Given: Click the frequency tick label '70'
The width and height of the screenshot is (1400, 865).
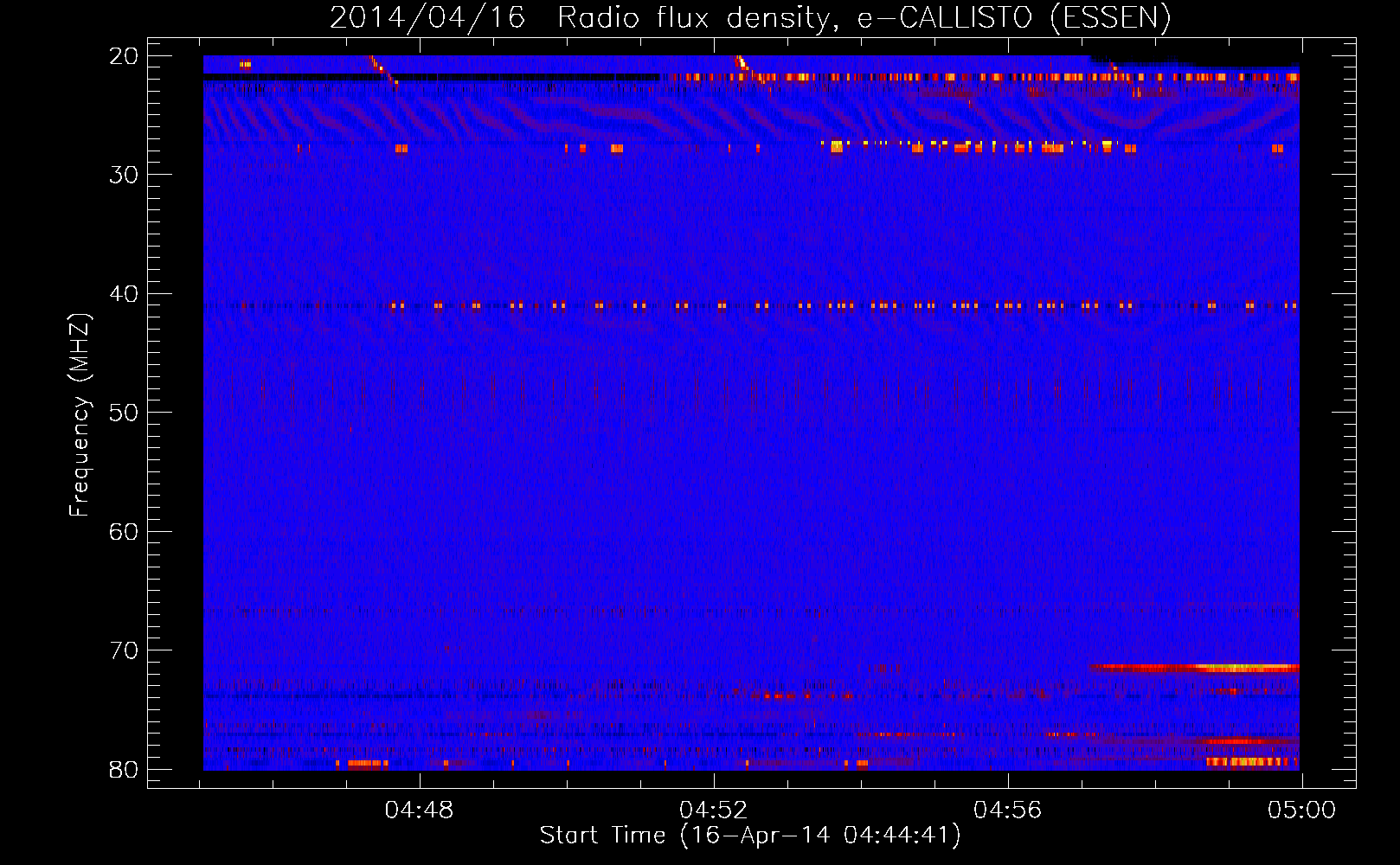Looking at the screenshot, I should click(x=124, y=650).
